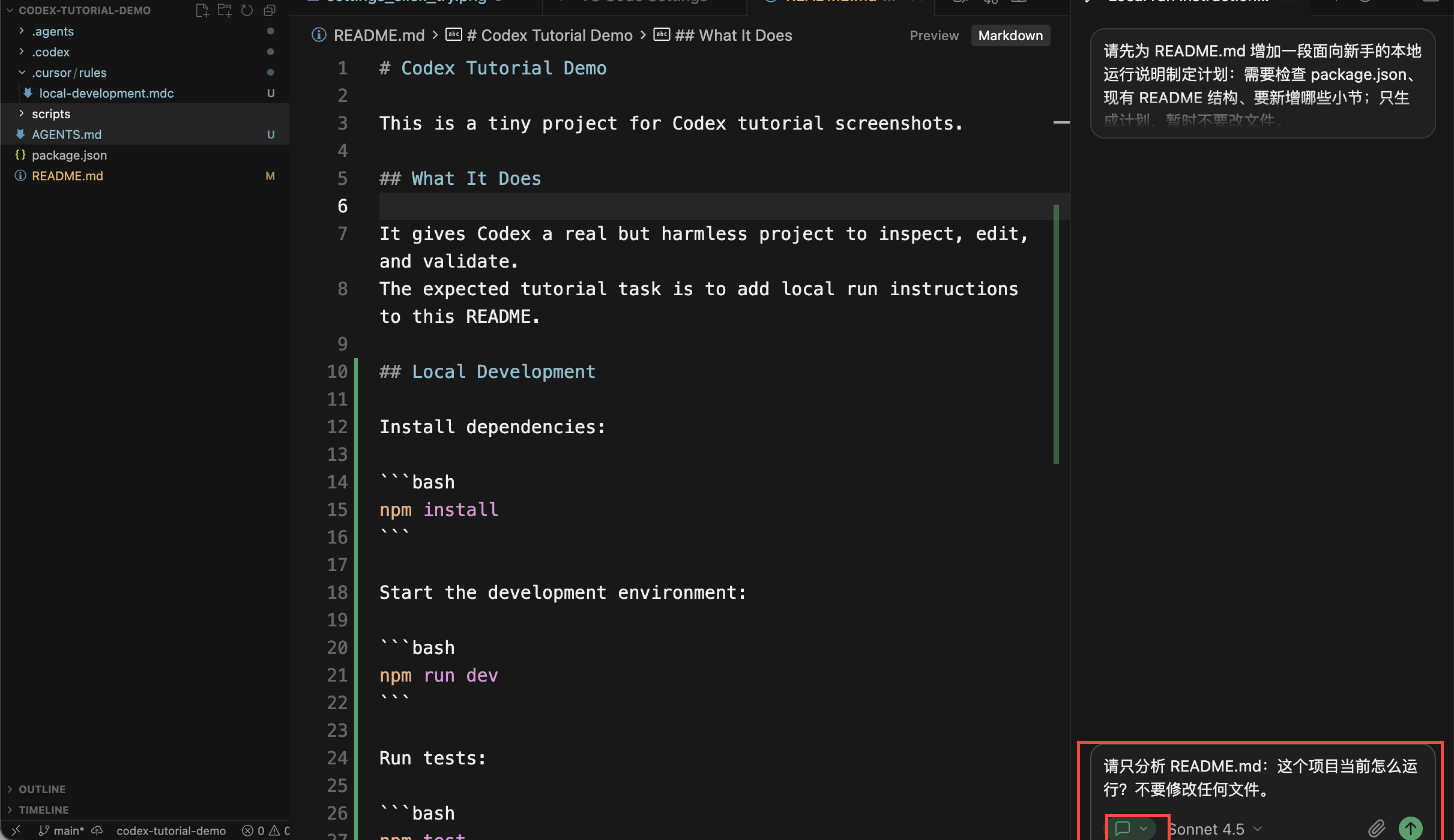Open README.md in the file tree
Image resolution: width=1454 pixels, height=840 pixels.
click(x=67, y=176)
